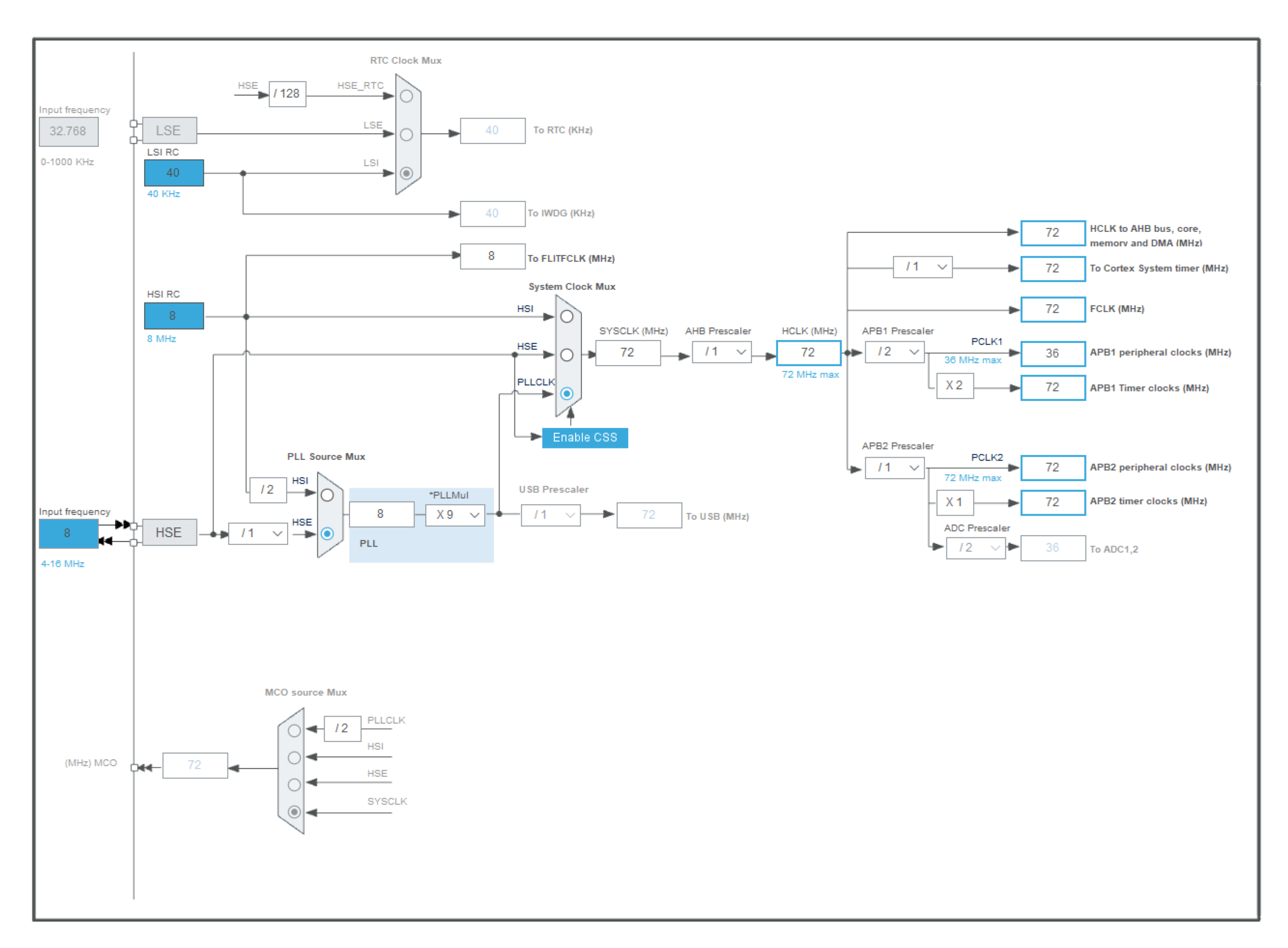Select LSI radio in RTC Clock Mux
The image size is (1288, 948).
pyautogui.click(x=406, y=173)
